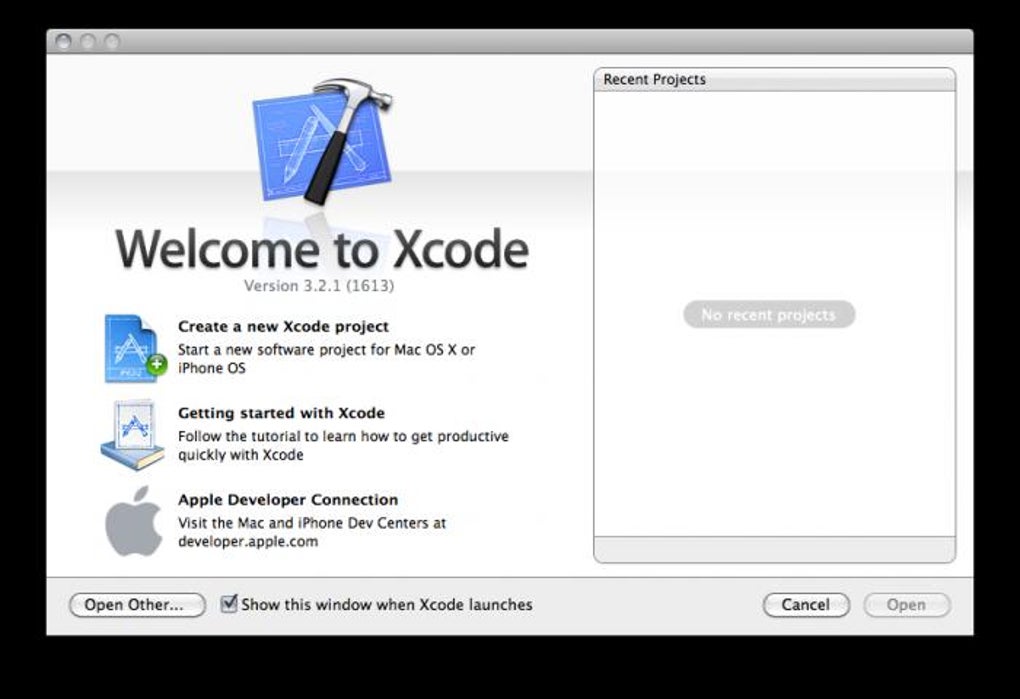Click the "No recent projects" placeholder label
1020x699 pixels.
pyautogui.click(x=769, y=315)
